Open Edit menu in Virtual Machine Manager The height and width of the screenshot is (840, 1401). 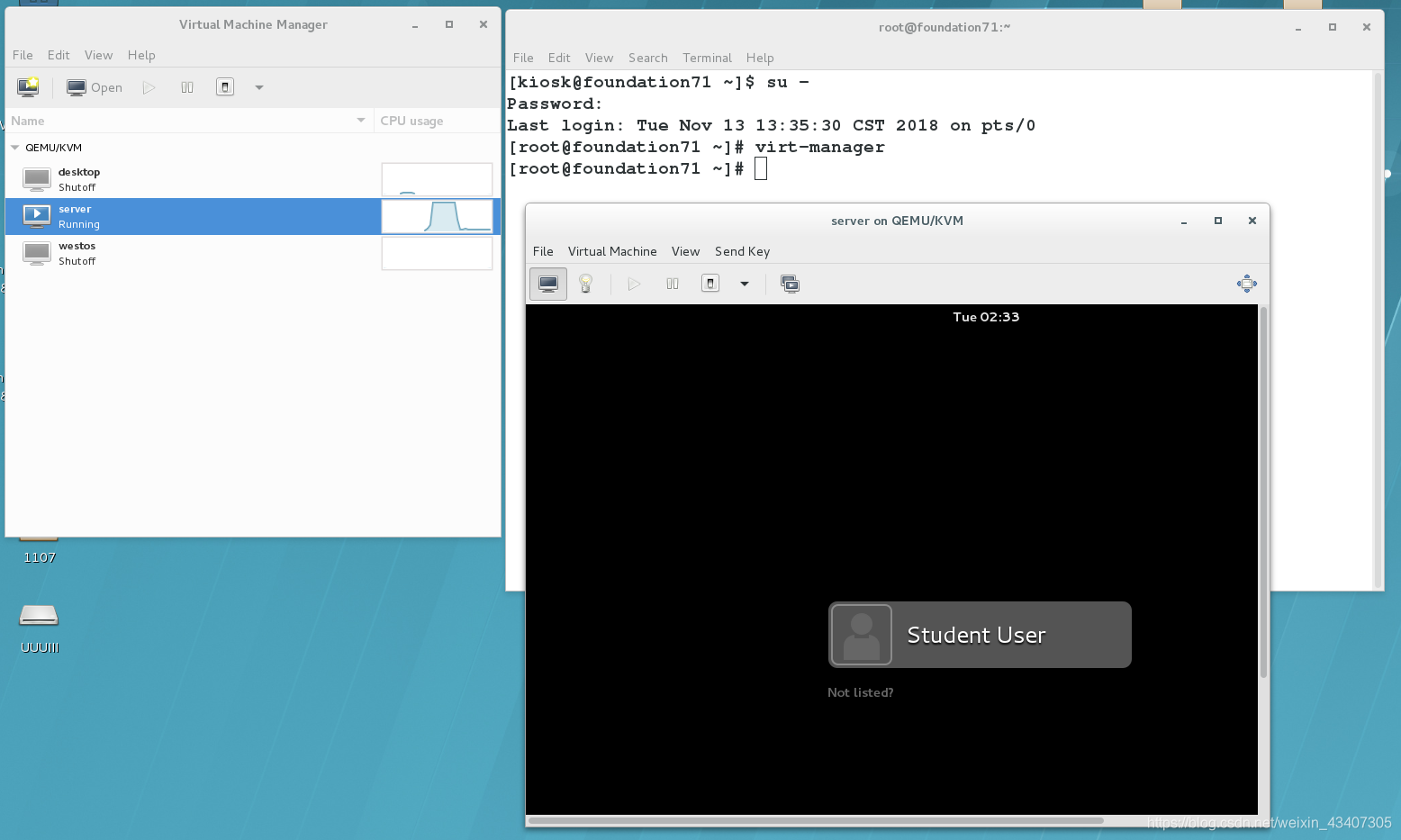click(59, 55)
